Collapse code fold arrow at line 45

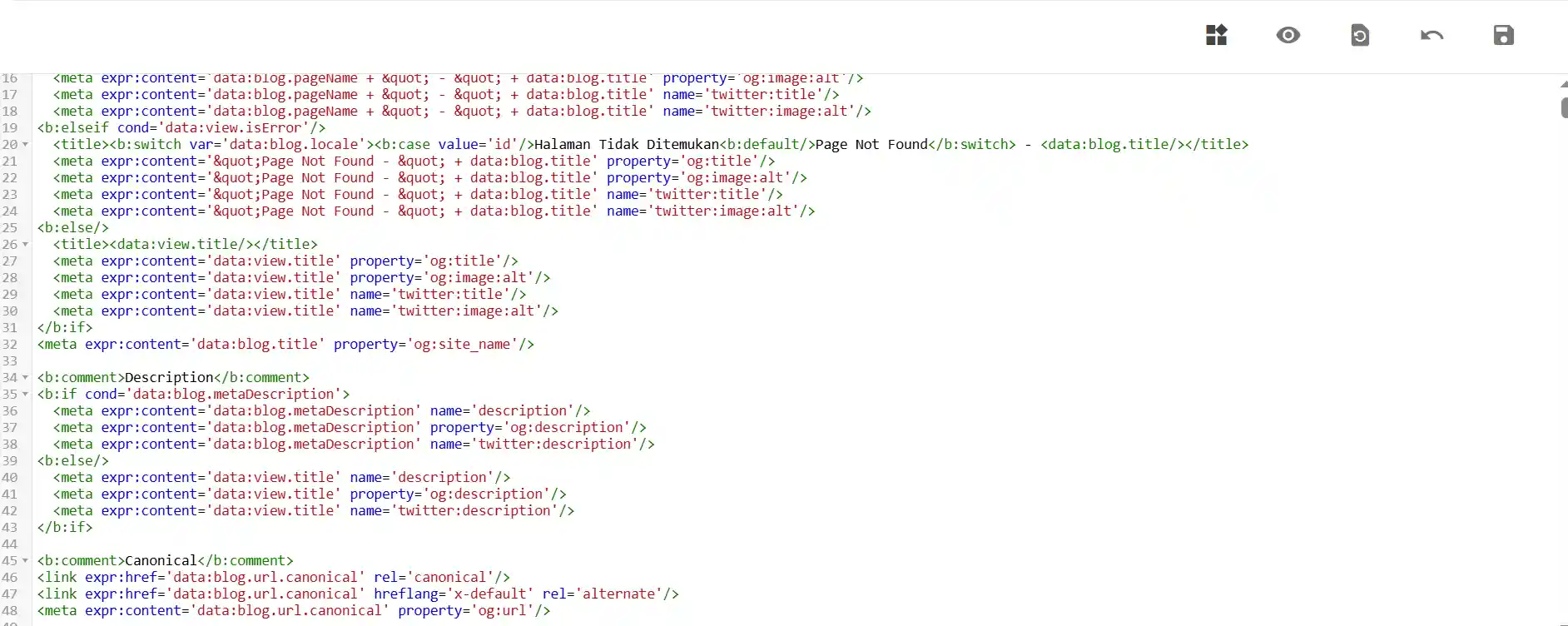pos(25,561)
